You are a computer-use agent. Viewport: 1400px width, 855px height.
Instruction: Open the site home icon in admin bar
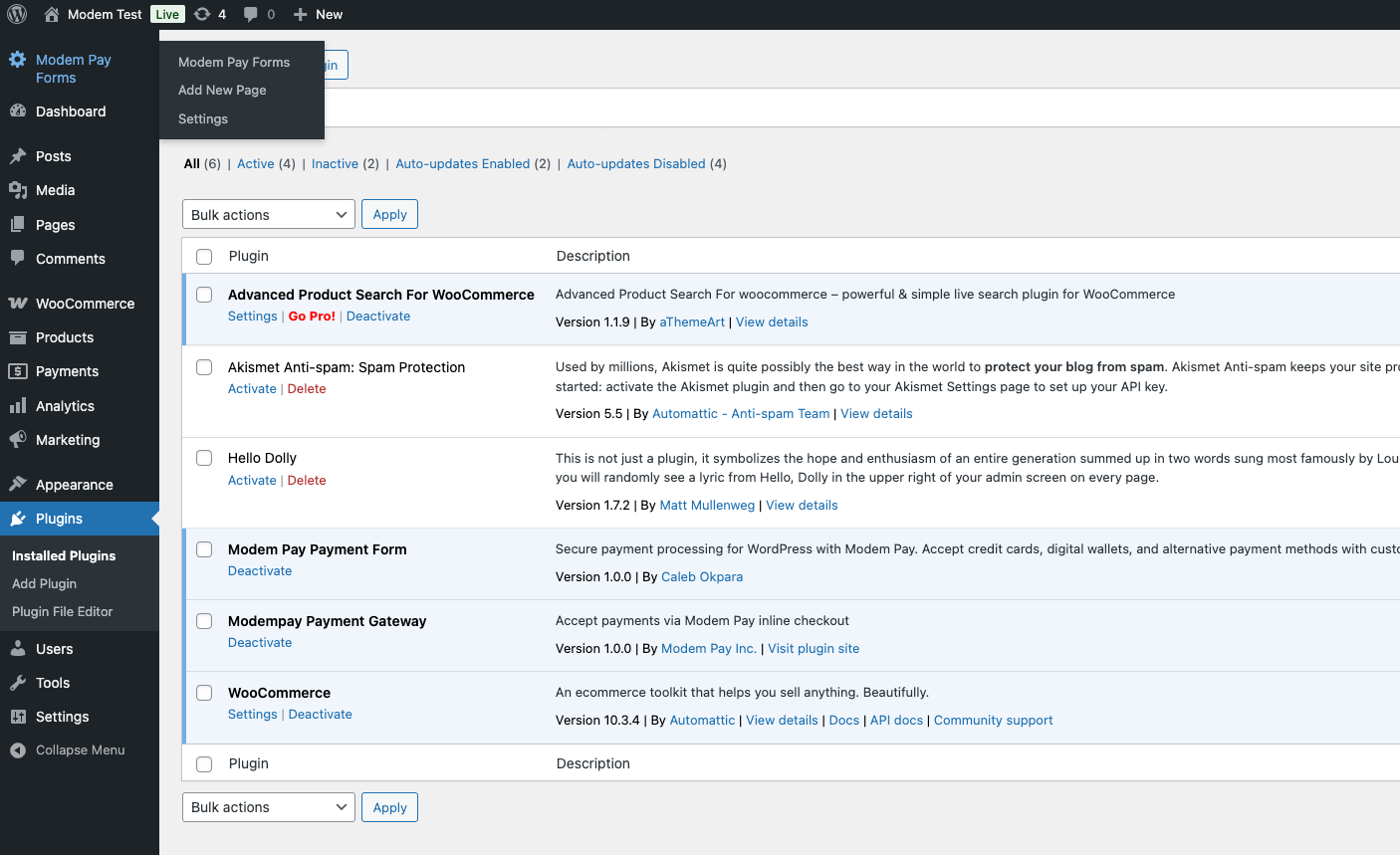[52, 14]
